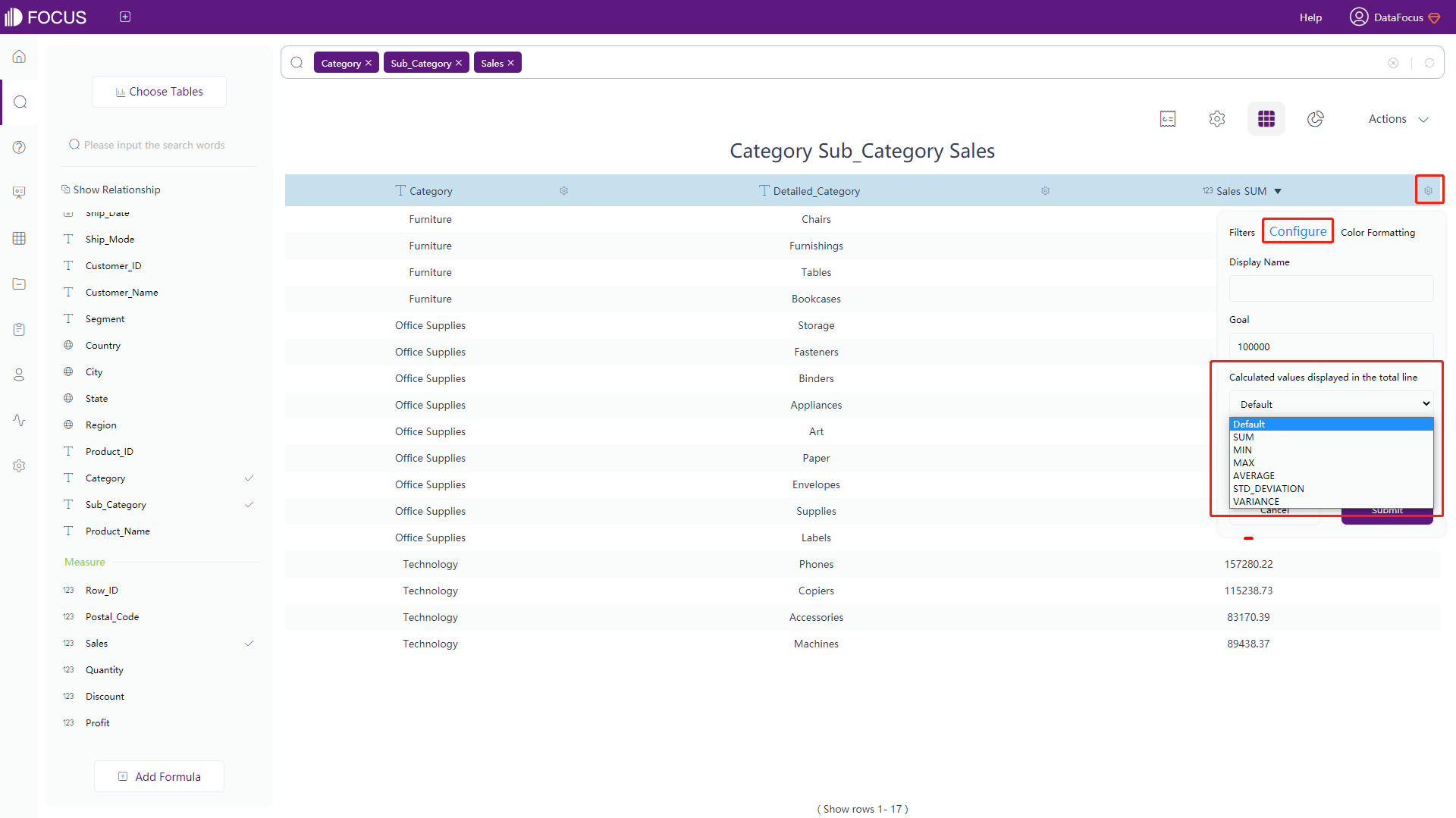Select VARIANCE from the dropdown list
This screenshot has height=818, width=1456.
click(1331, 502)
